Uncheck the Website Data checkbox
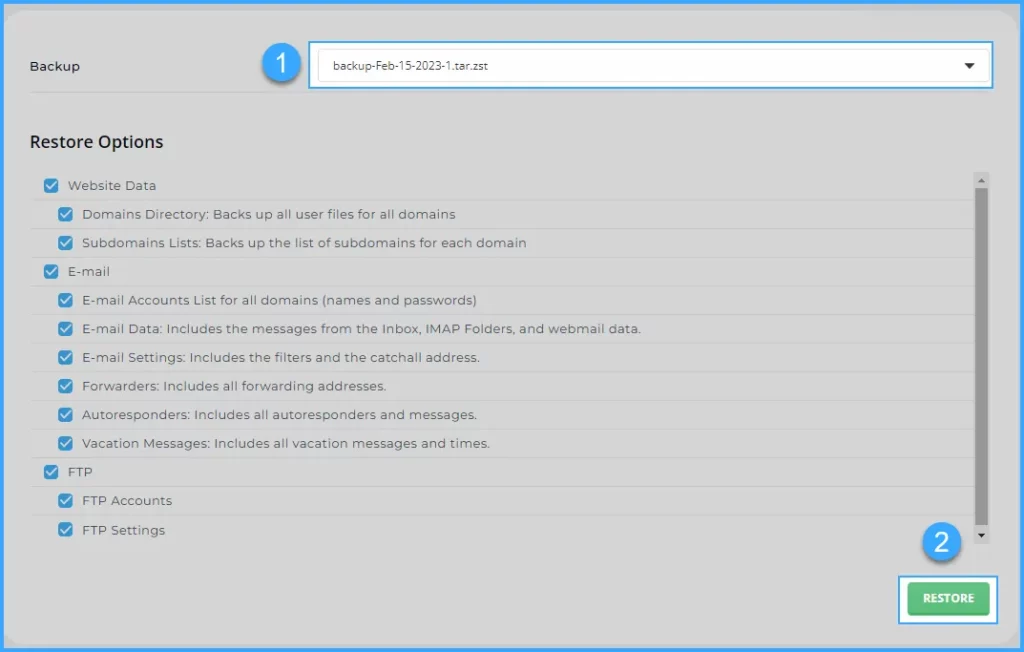This screenshot has height=652, width=1024. tap(51, 185)
